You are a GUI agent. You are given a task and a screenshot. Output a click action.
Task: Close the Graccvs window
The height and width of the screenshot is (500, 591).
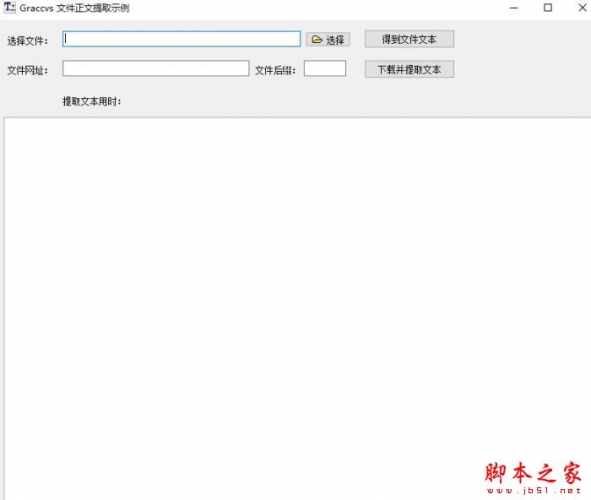click(x=582, y=8)
